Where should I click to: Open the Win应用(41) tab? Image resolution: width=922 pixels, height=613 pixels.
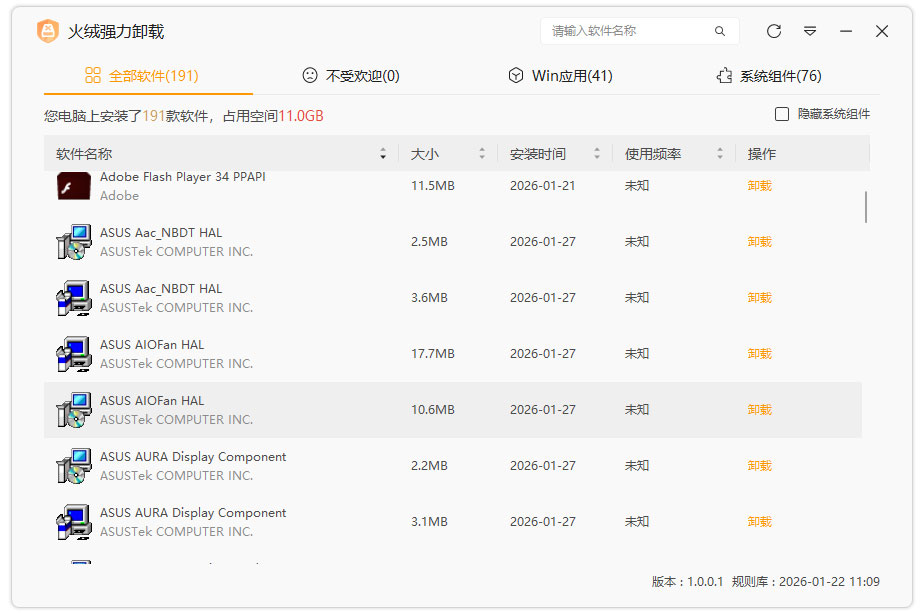tap(560, 76)
